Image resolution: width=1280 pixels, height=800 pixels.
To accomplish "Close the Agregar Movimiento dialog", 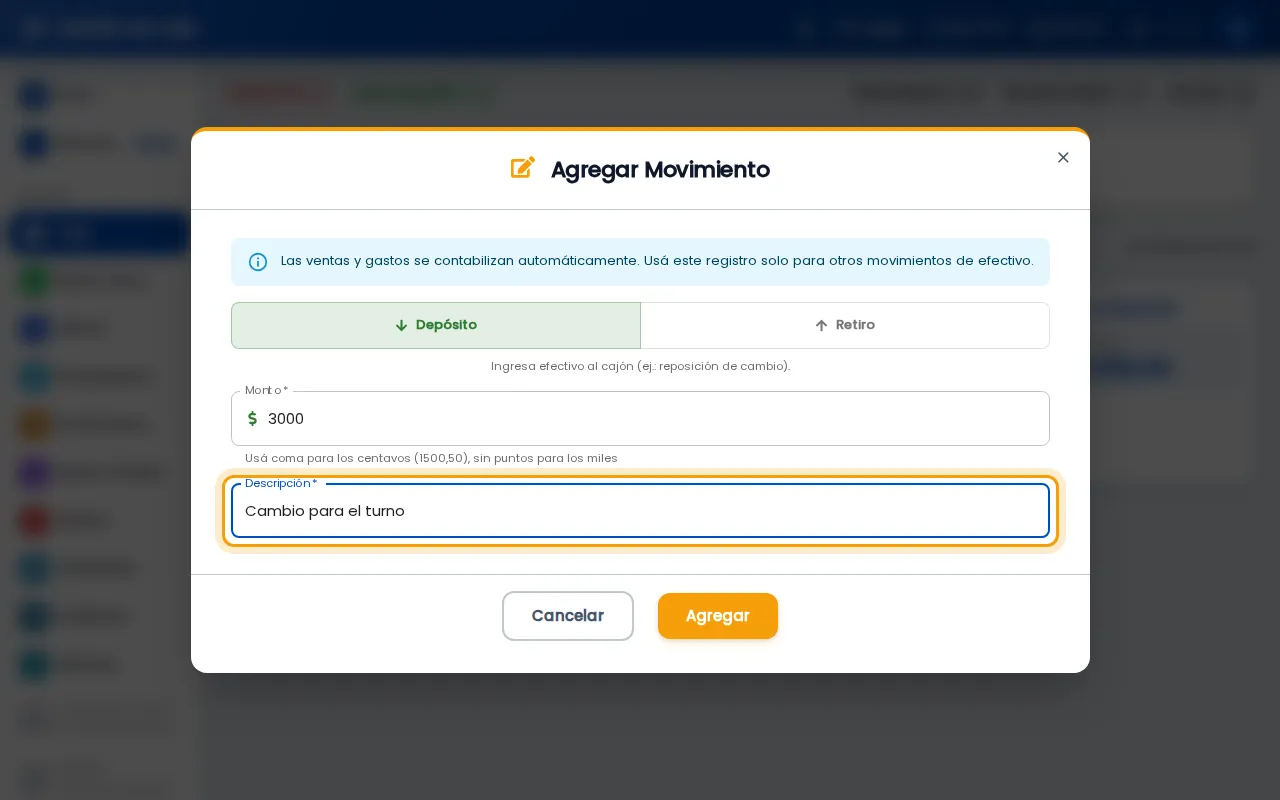I will pos(1063,157).
